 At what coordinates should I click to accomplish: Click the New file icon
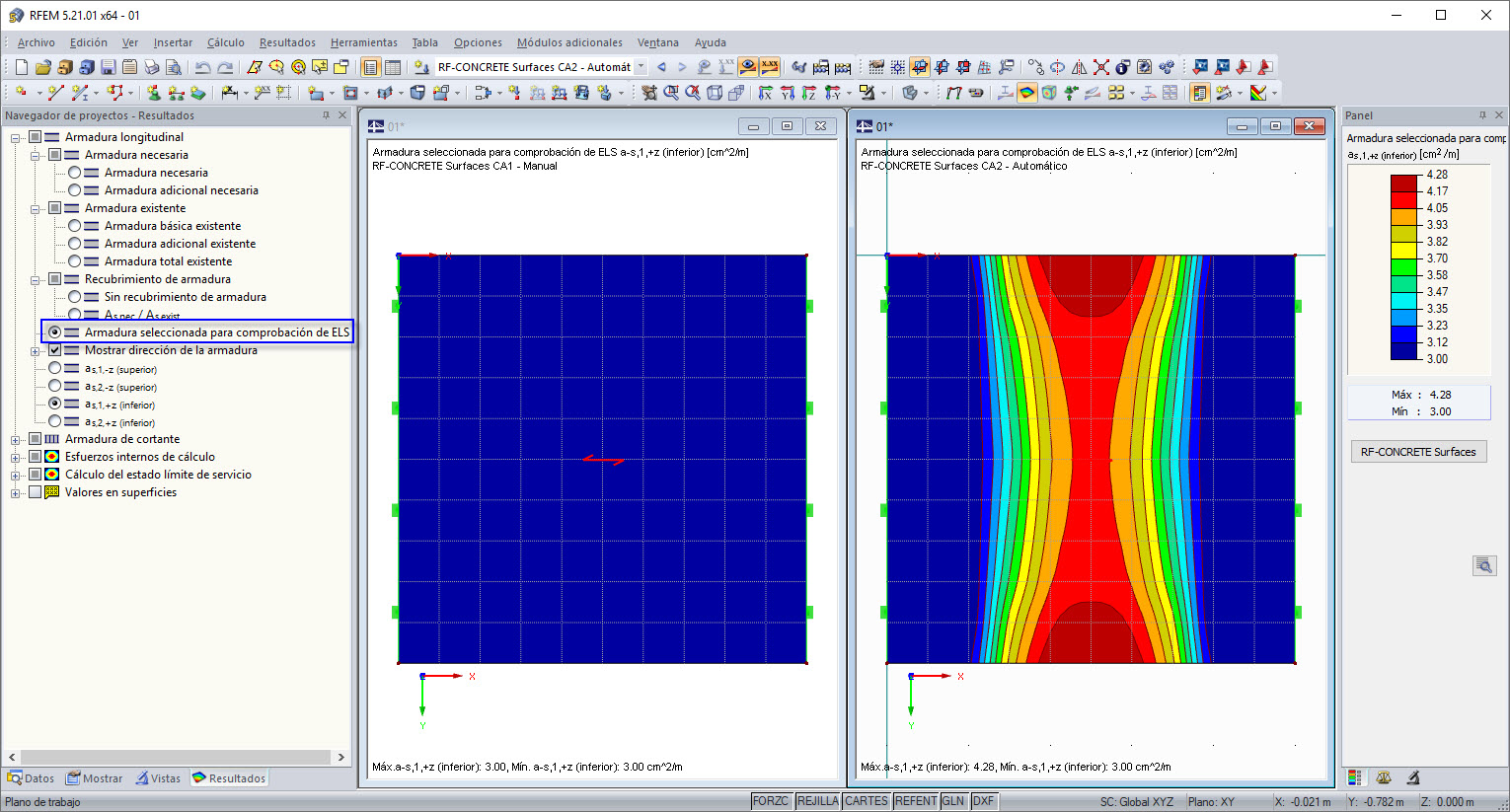[x=21, y=67]
